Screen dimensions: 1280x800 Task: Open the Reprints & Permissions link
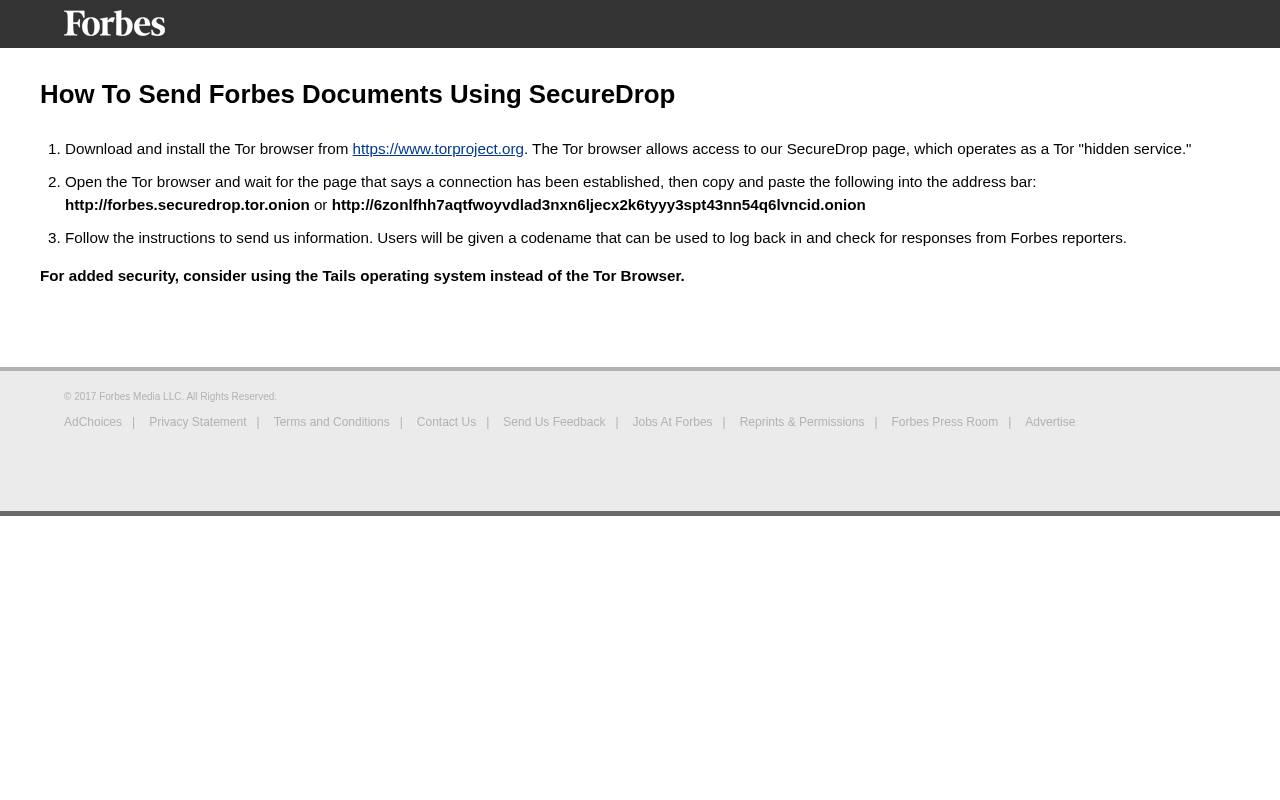pyautogui.click(x=801, y=422)
